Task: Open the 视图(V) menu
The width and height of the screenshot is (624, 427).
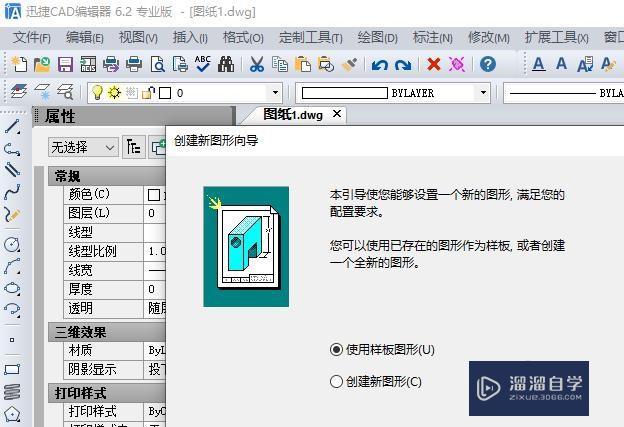Action: point(138,38)
